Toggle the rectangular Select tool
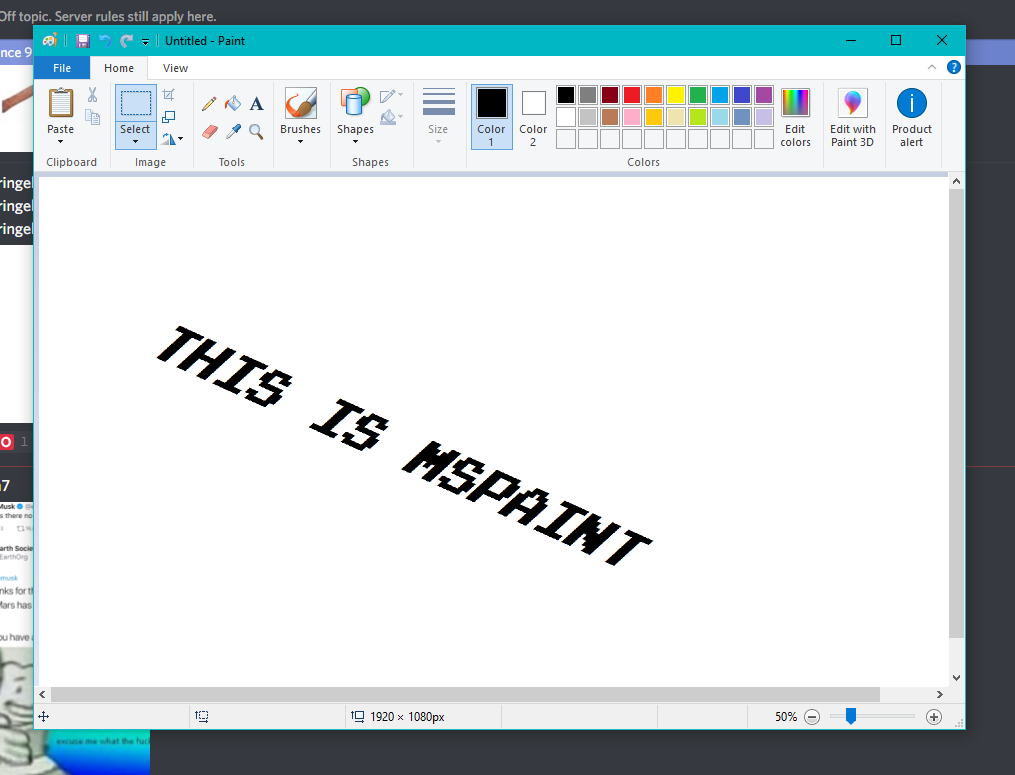Screen dimensions: 1015x775 tap(135, 103)
